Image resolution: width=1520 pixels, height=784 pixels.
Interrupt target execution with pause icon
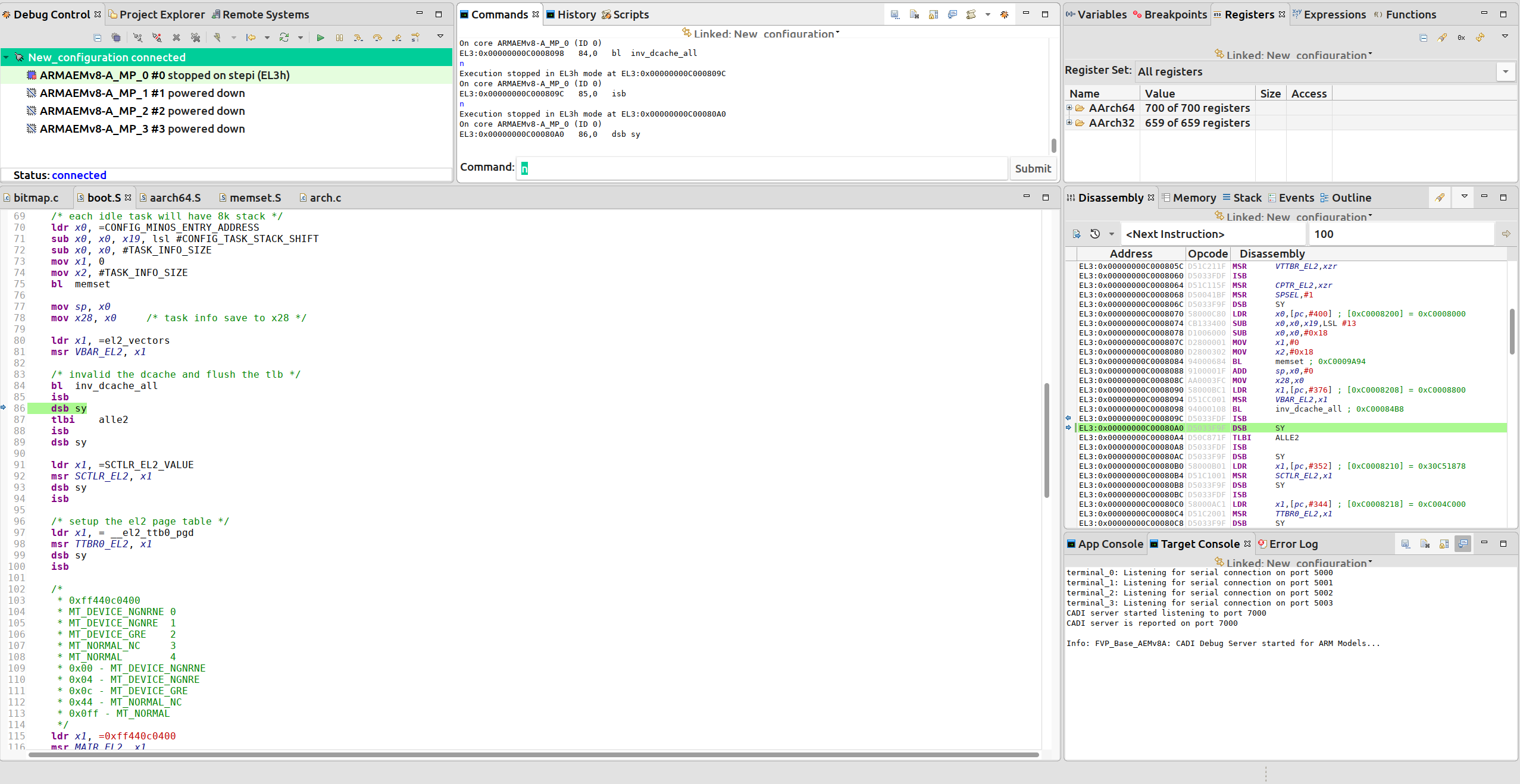(339, 39)
